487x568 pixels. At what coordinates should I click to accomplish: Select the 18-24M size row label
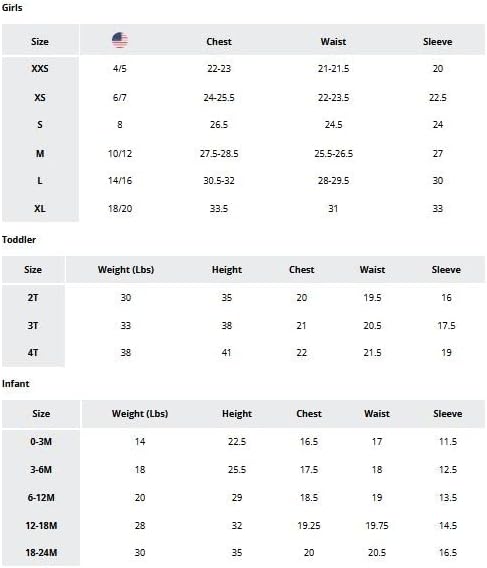pos(41,553)
